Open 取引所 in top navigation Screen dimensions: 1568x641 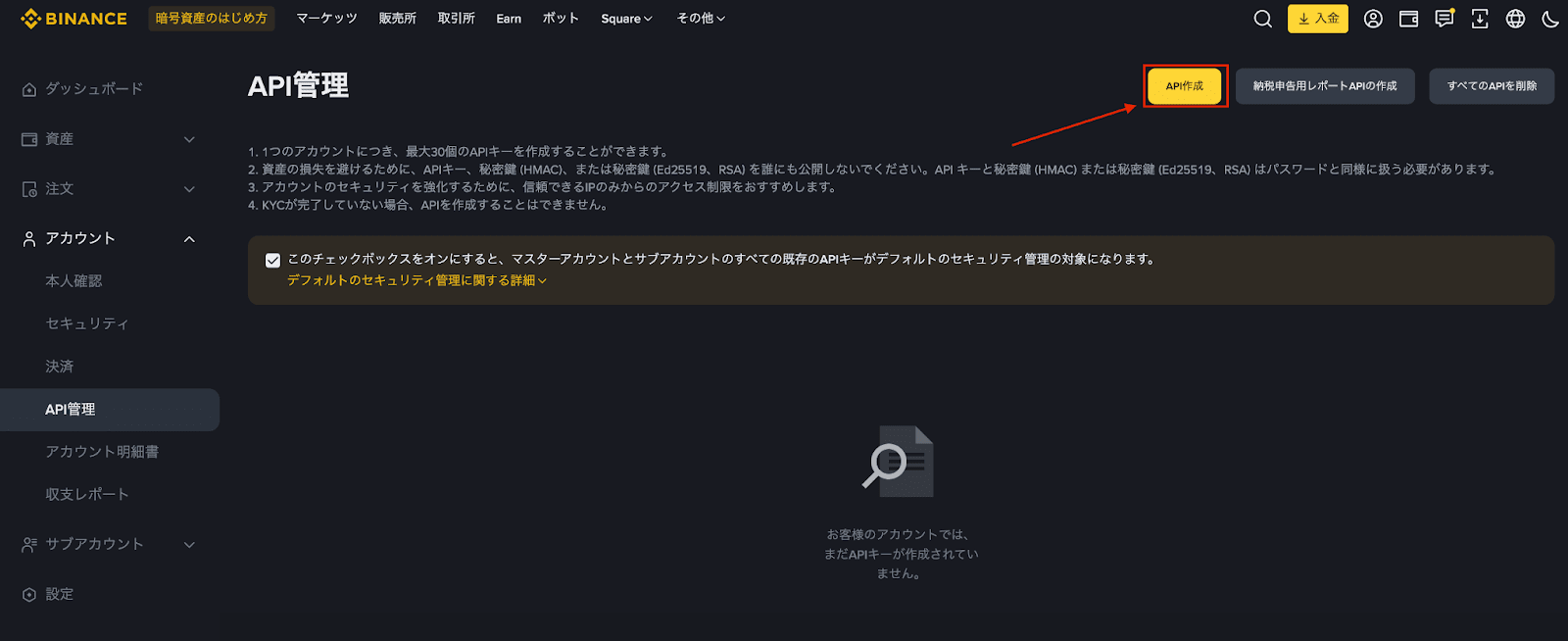pyautogui.click(x=457, y=19)
